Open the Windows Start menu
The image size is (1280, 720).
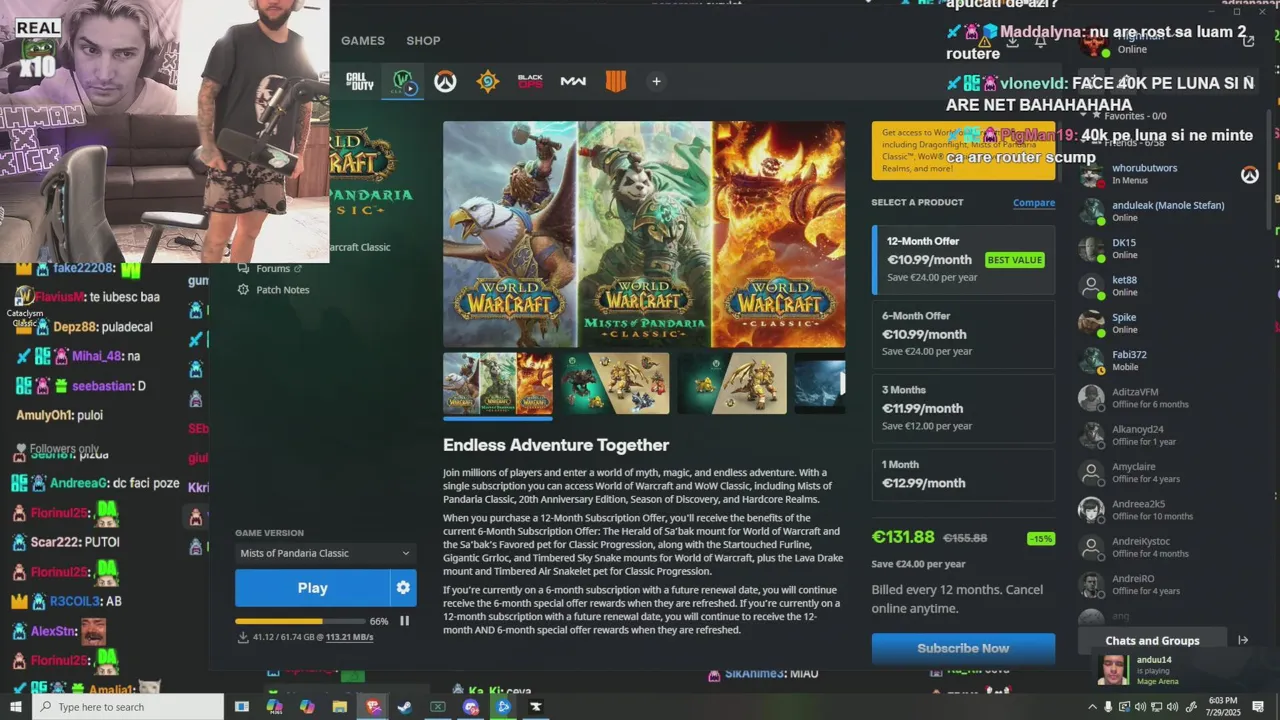[16, 707]
